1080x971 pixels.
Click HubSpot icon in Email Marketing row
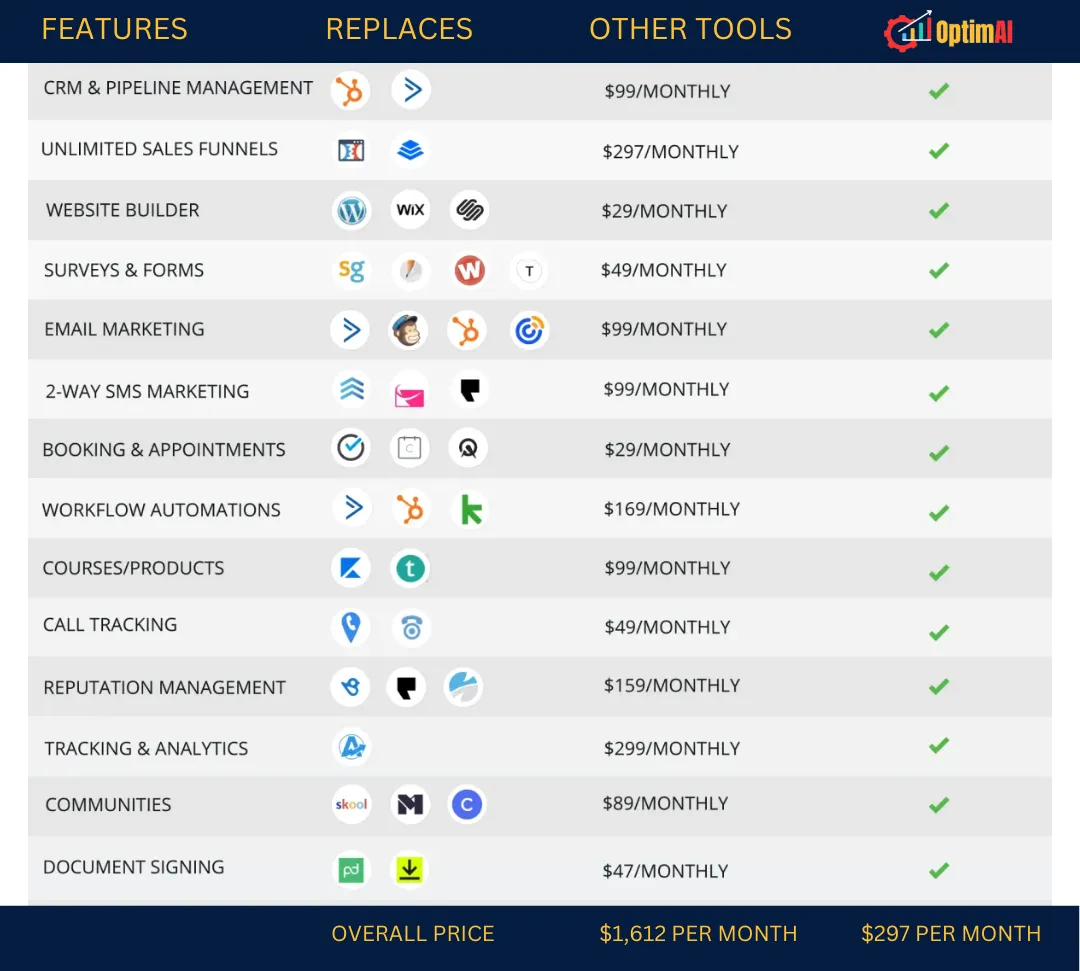tap(466, 331)
